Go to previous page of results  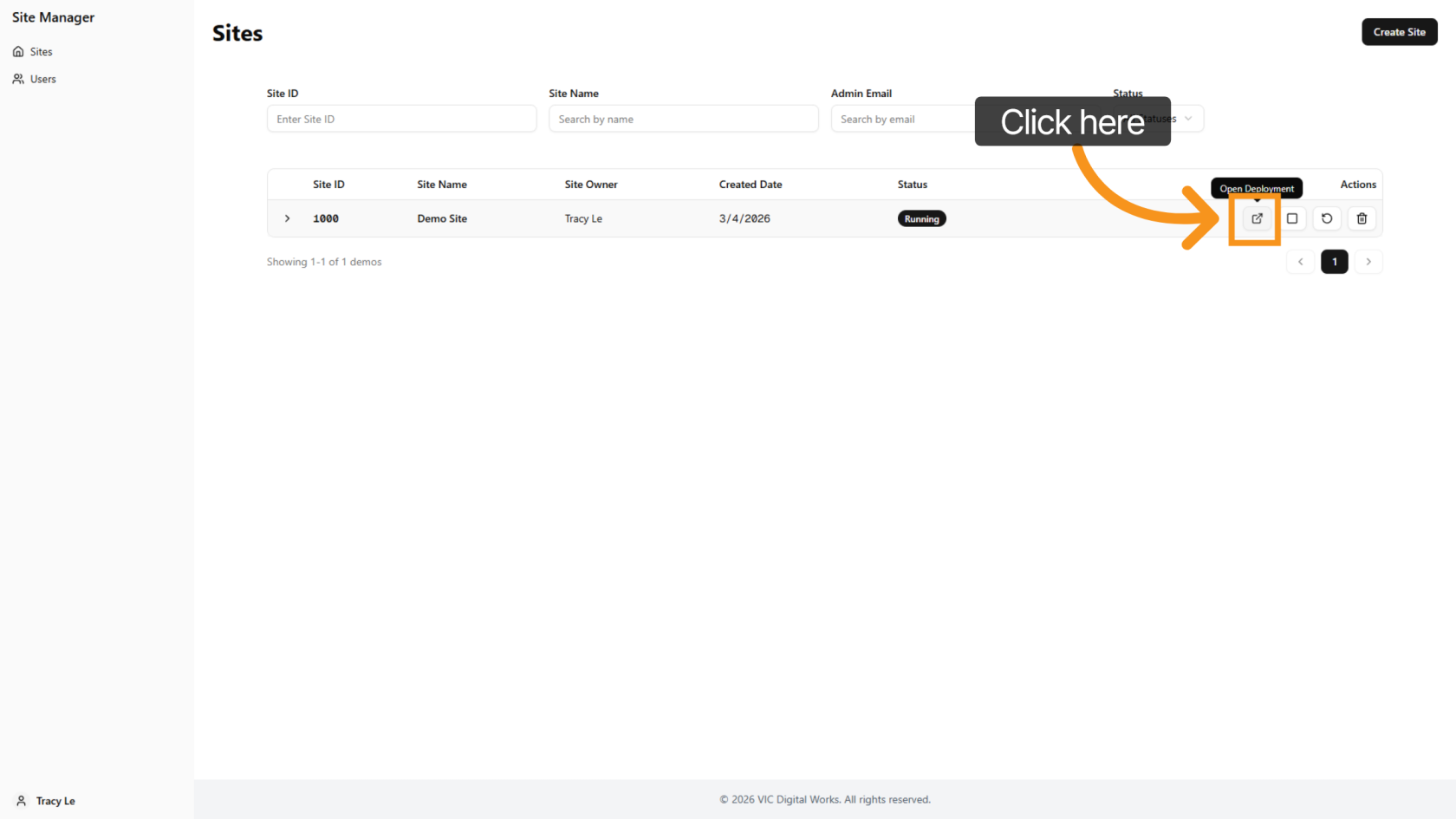point(1300,262)
